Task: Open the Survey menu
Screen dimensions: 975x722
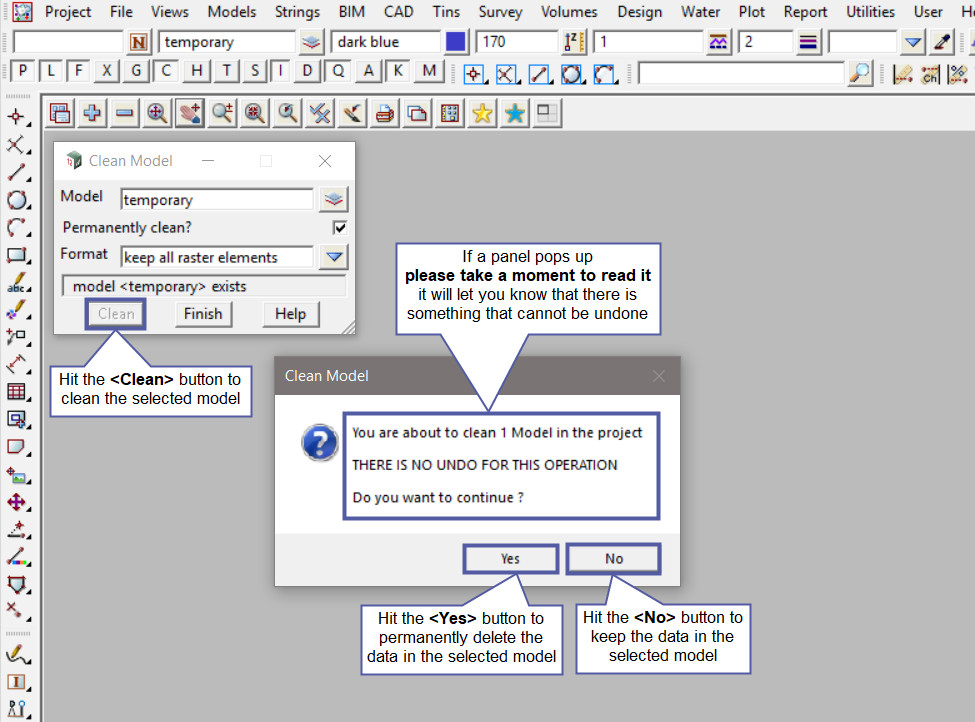Action: pos(500,12)
